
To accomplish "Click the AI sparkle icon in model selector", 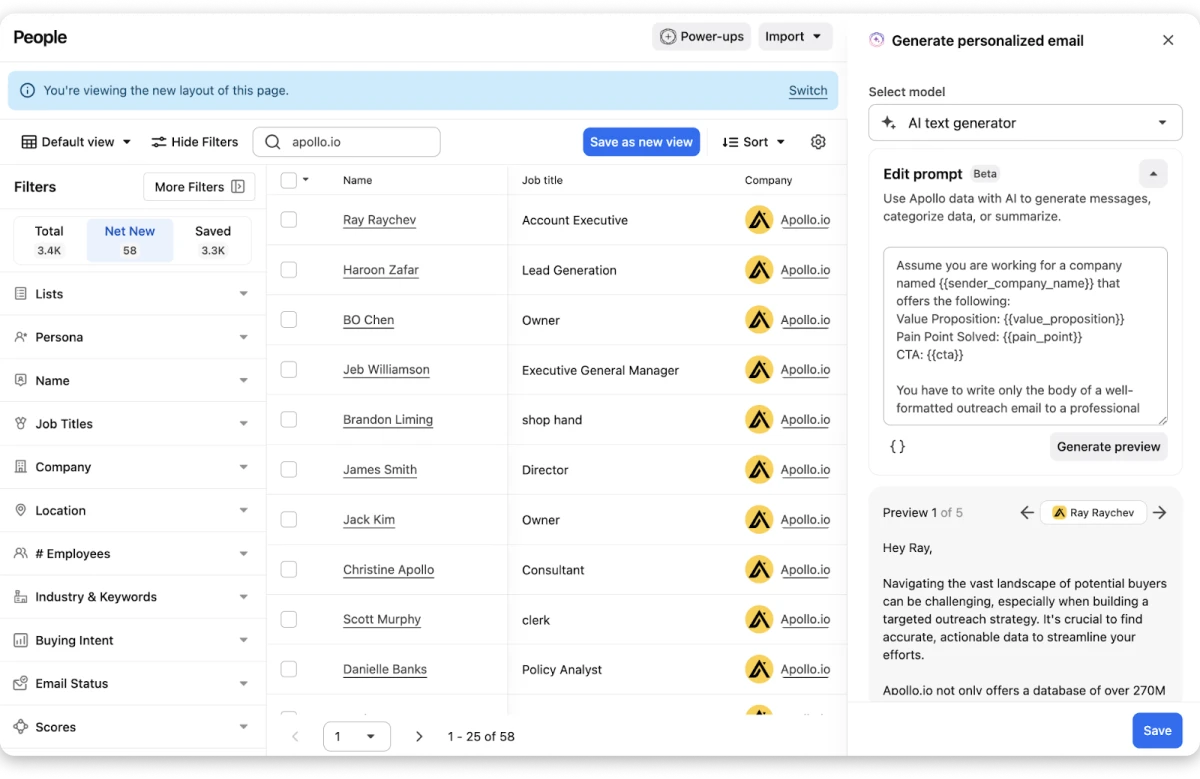I will [889, 123].
